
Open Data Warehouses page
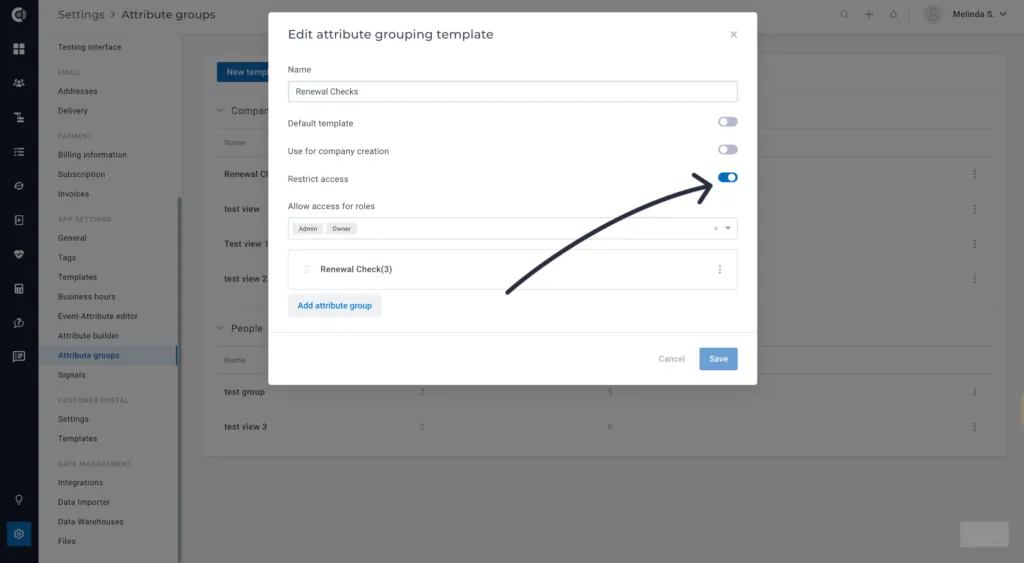90,522
